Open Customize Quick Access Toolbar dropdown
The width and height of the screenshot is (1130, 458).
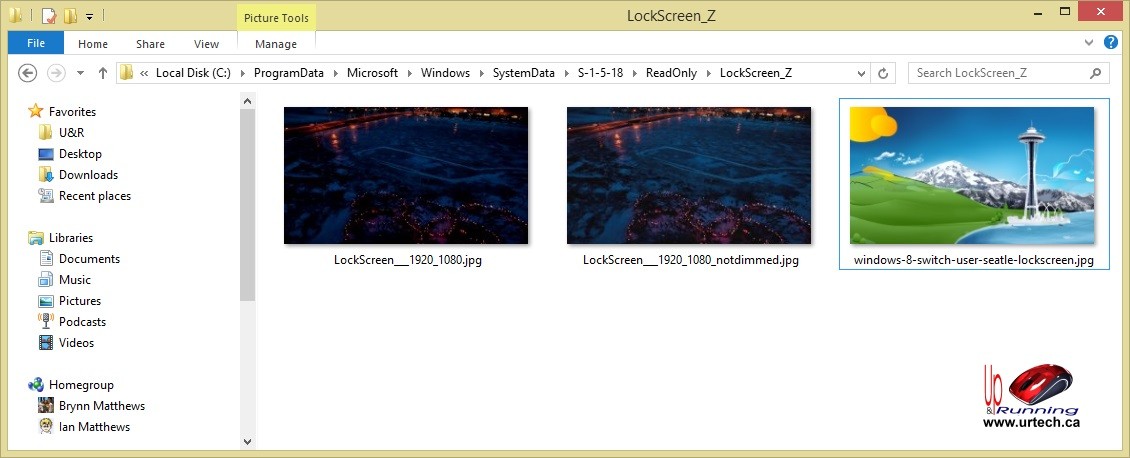click(89, 16)
